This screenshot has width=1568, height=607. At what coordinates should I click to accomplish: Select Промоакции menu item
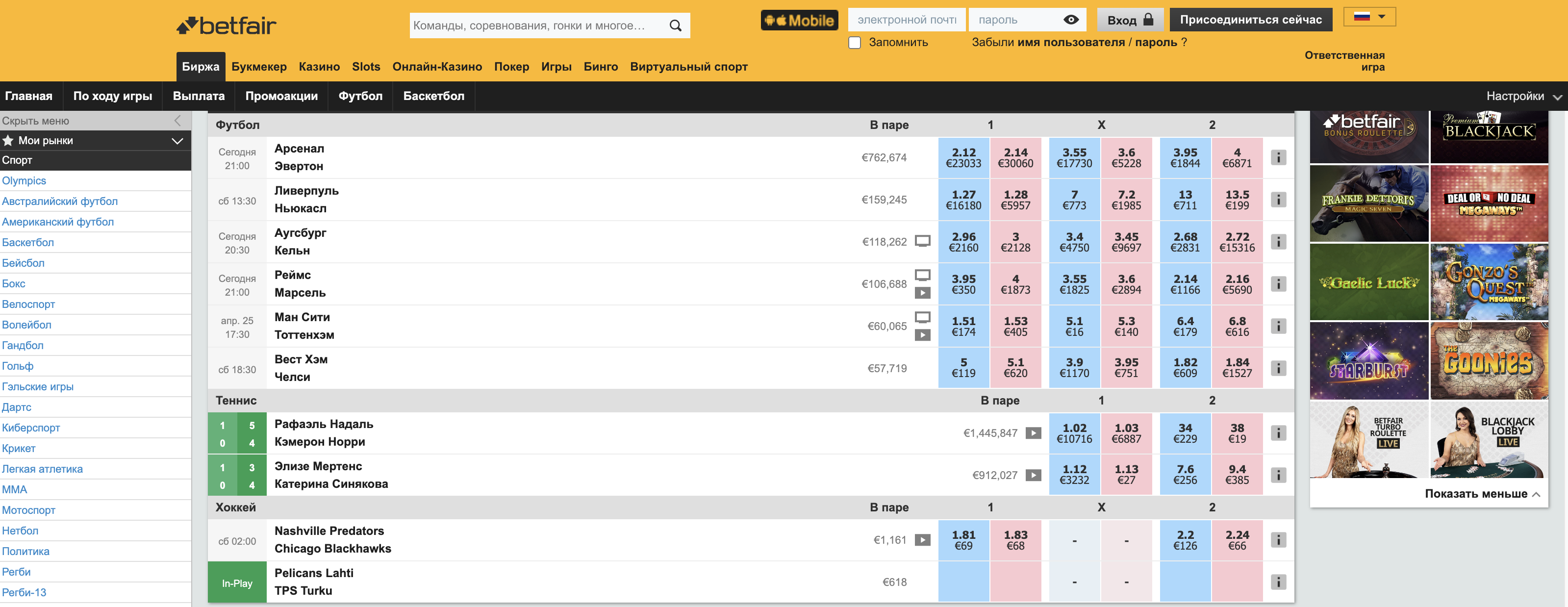pos(281,96)
